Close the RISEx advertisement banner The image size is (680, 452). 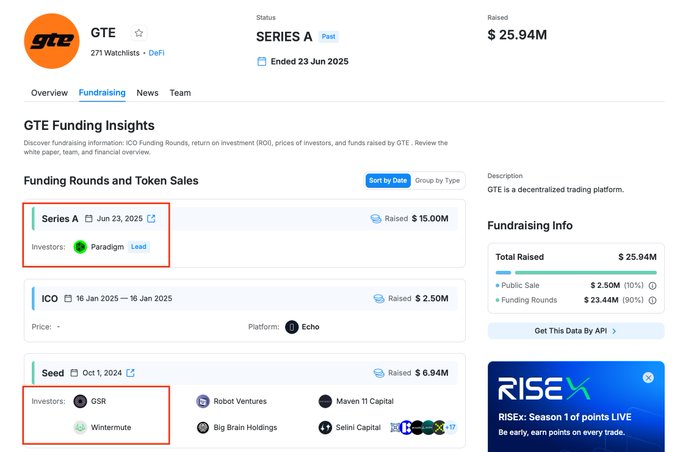pyautogui.click(x=648, y=377)
